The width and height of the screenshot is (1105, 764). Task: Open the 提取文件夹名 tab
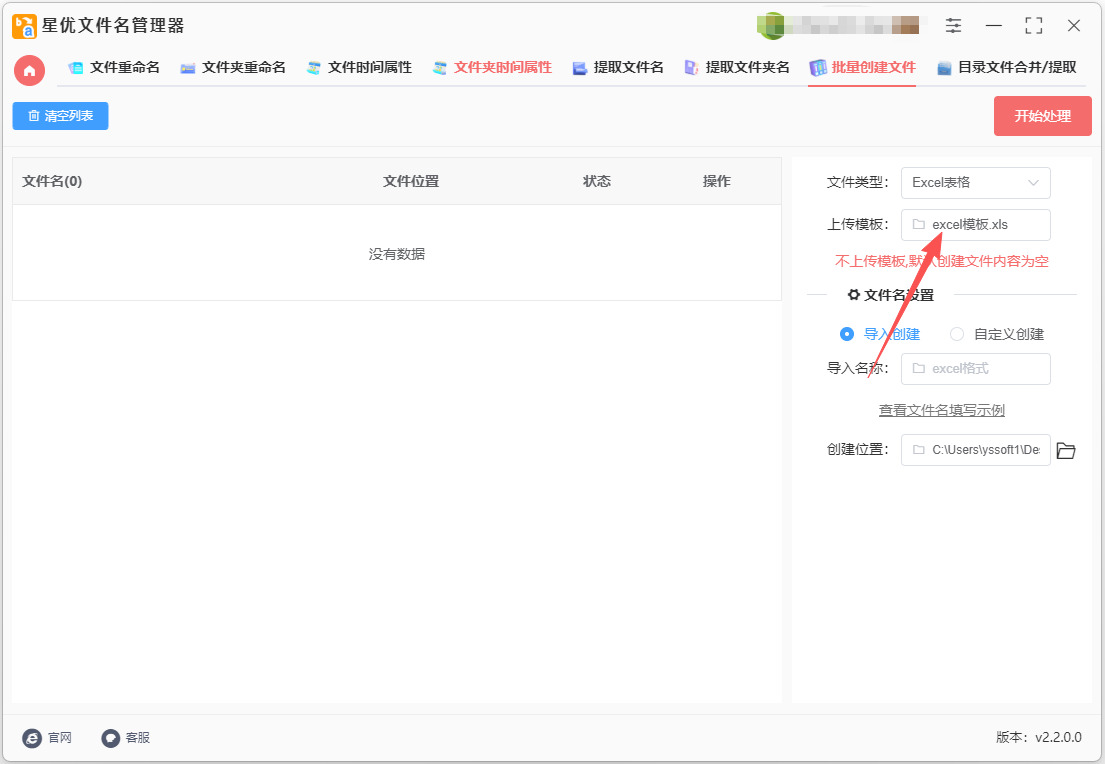pyautogui.click(x=737, y=68)
